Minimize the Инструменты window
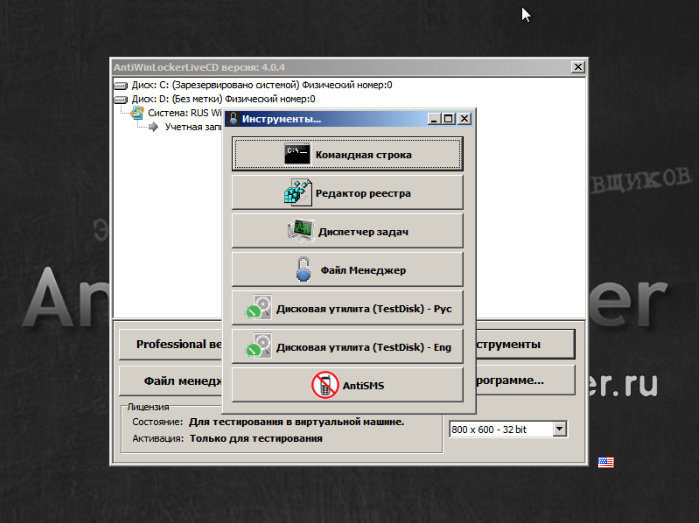The image size is (699, 523). point(434,119)
